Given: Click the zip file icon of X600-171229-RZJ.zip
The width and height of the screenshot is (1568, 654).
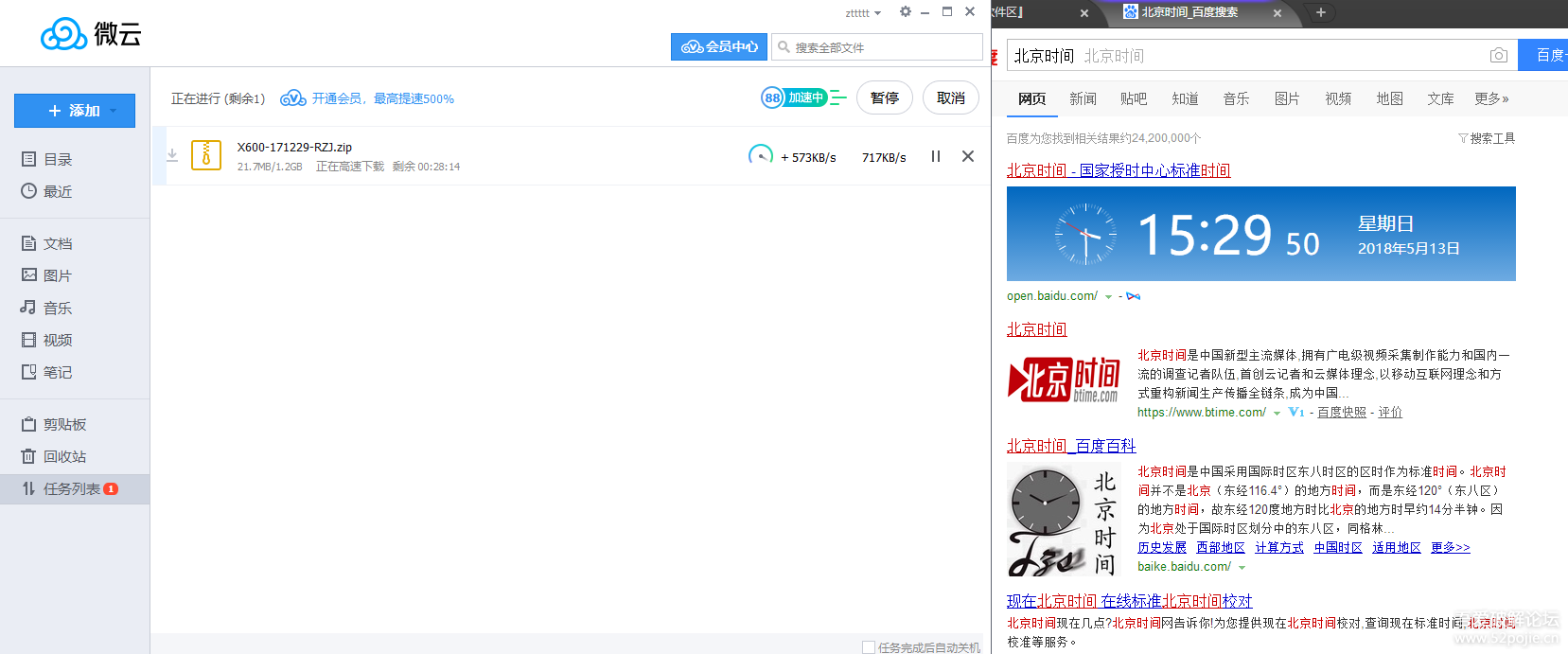Looking at the screenshot, I should 206,155.
